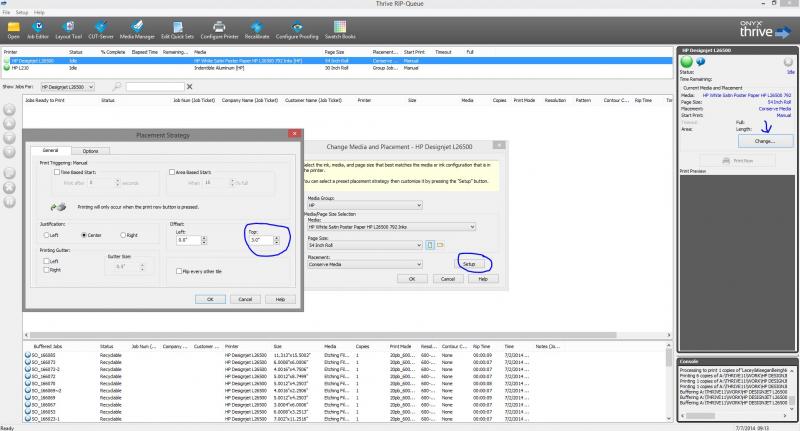The image size is (800, 431).
Task: Switch to the General tab
Action: point(51,151)
